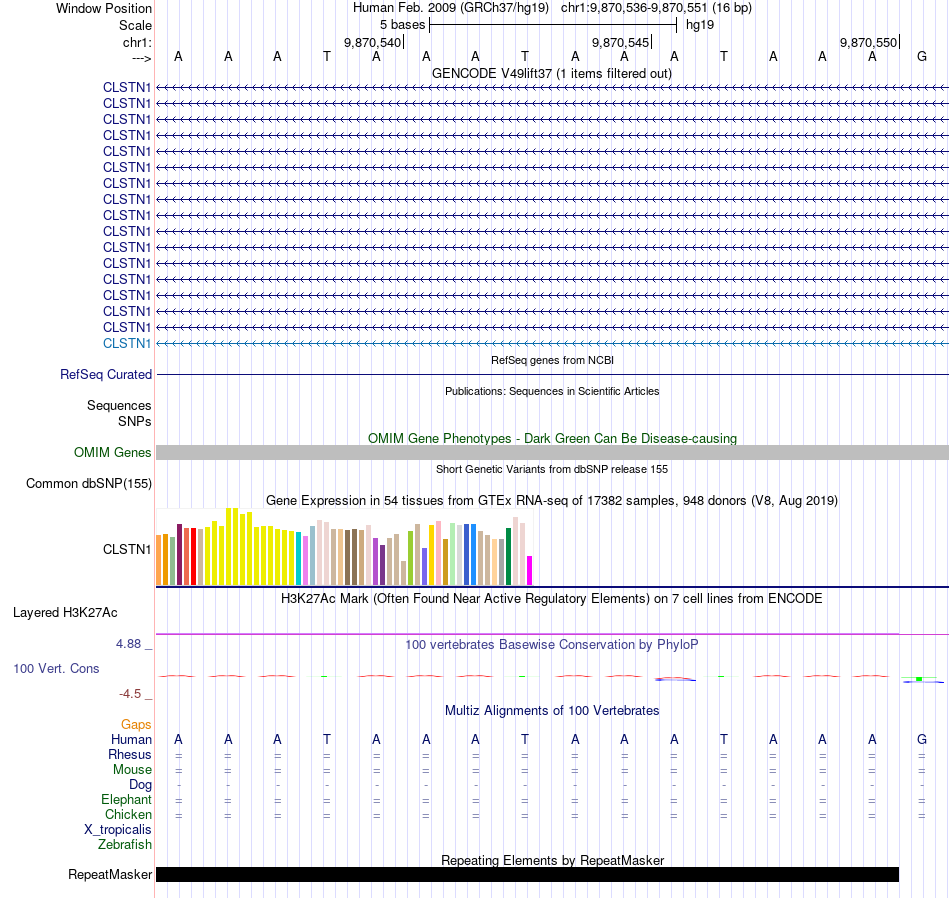The height and width of the screenshot is (898, 950).
Task: Click the G base in the top sequence row
Action: (922, 56)
